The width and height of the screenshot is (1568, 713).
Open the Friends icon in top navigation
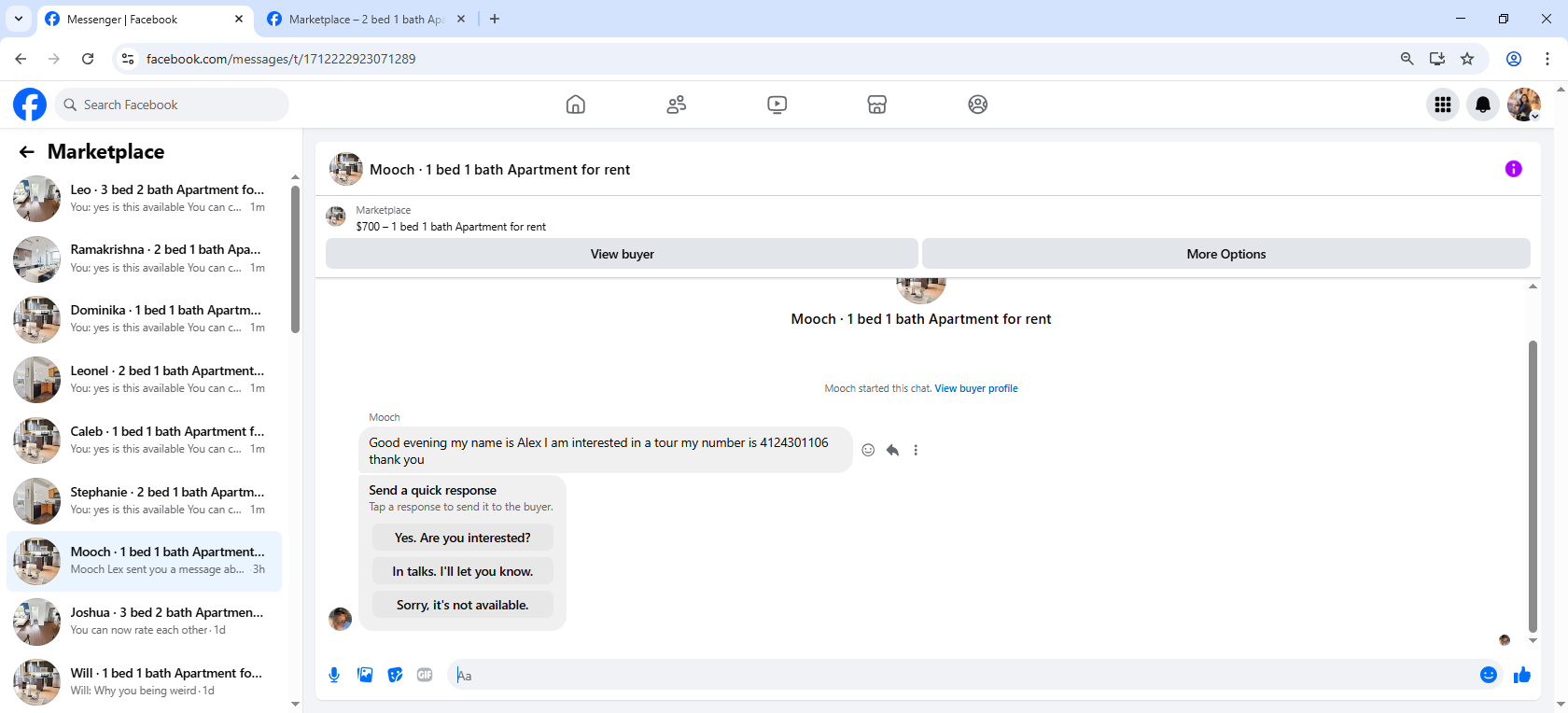click(x=677, y=105)
